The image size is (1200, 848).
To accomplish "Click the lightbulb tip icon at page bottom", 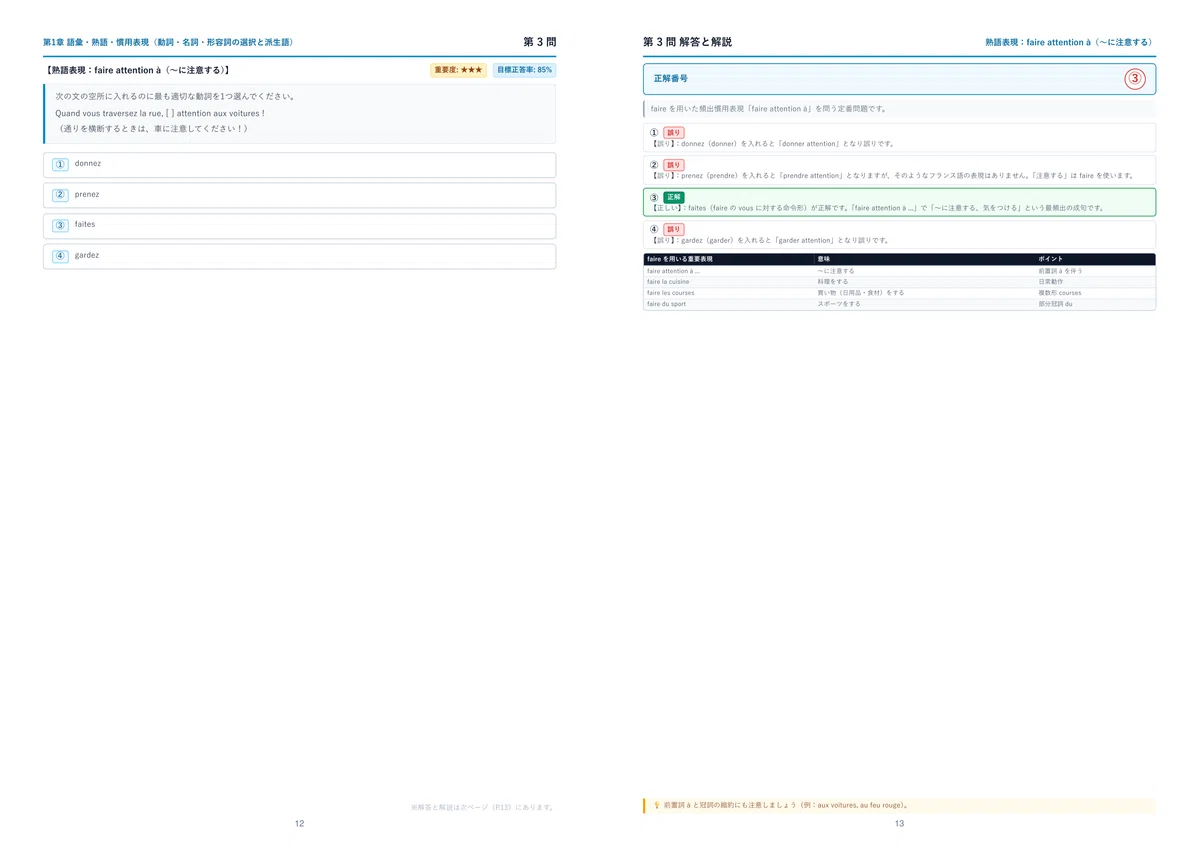I will point(656,805).
